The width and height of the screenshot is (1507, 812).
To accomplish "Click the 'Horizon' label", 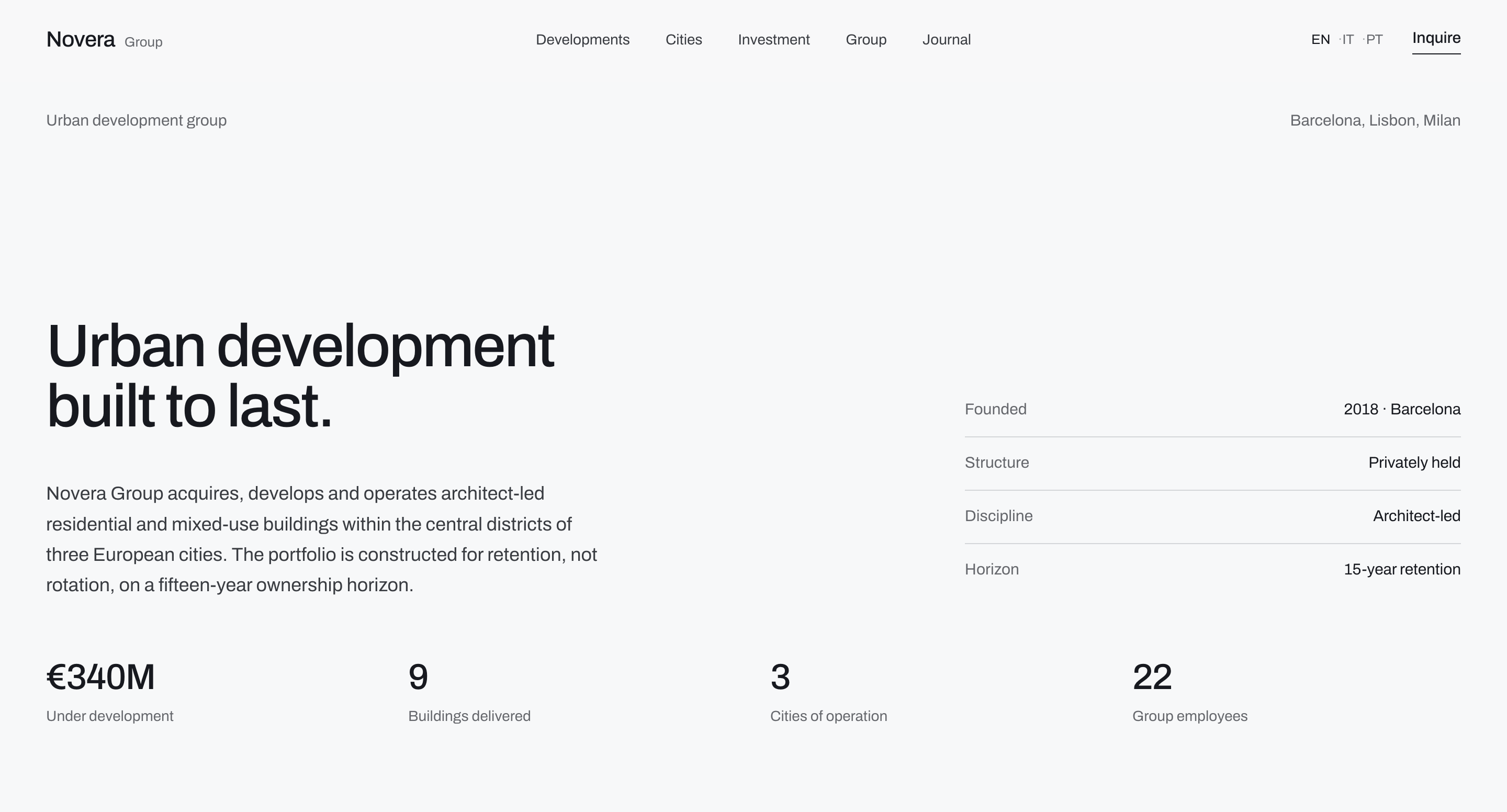I will pyautogui.click(x=992, y=569).
